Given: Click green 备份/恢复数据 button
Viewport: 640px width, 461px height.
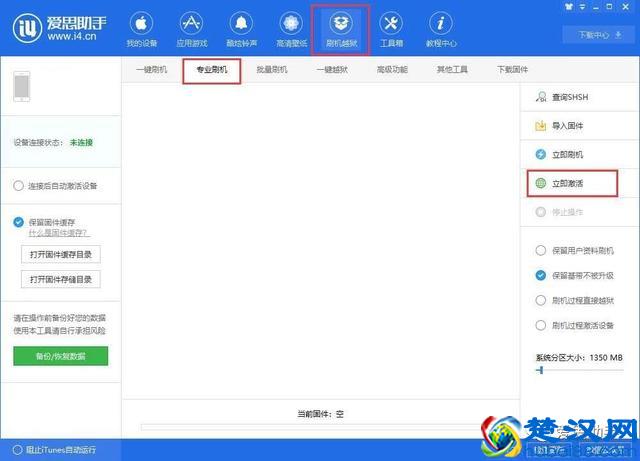Looking at the screenshot, I should [61, 356].
